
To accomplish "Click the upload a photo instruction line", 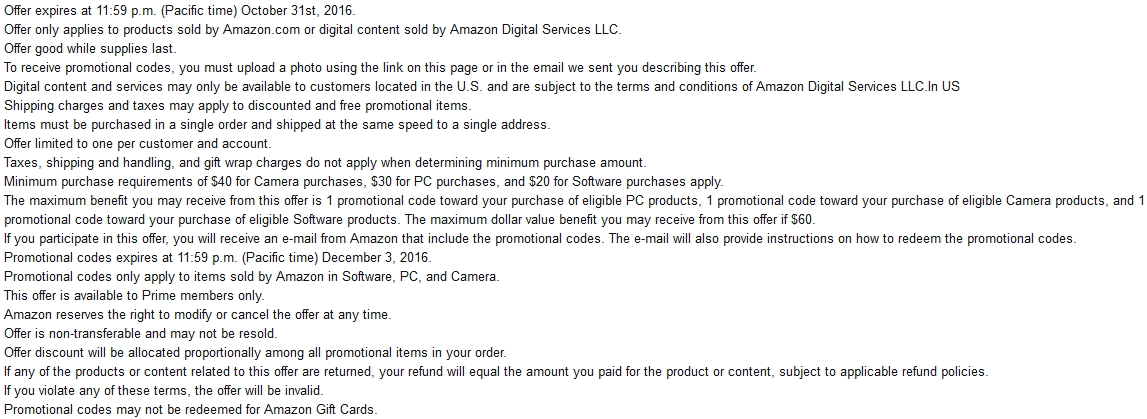I will [x=380, y=68].
